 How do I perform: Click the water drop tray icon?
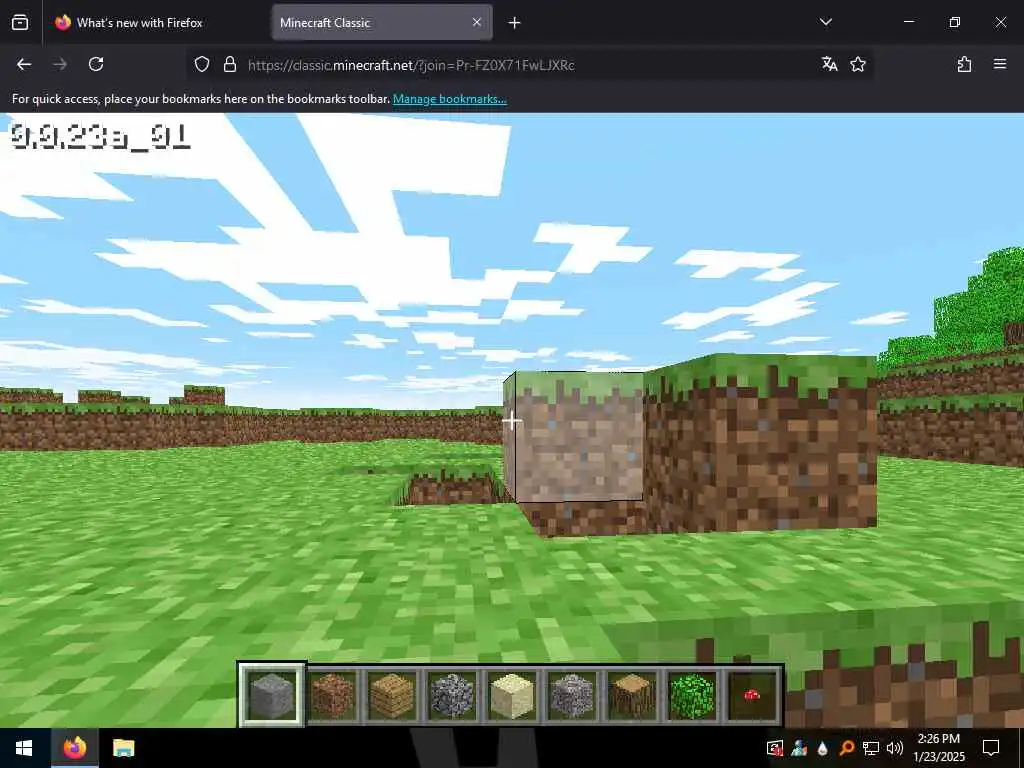click(x=822, y=748)
